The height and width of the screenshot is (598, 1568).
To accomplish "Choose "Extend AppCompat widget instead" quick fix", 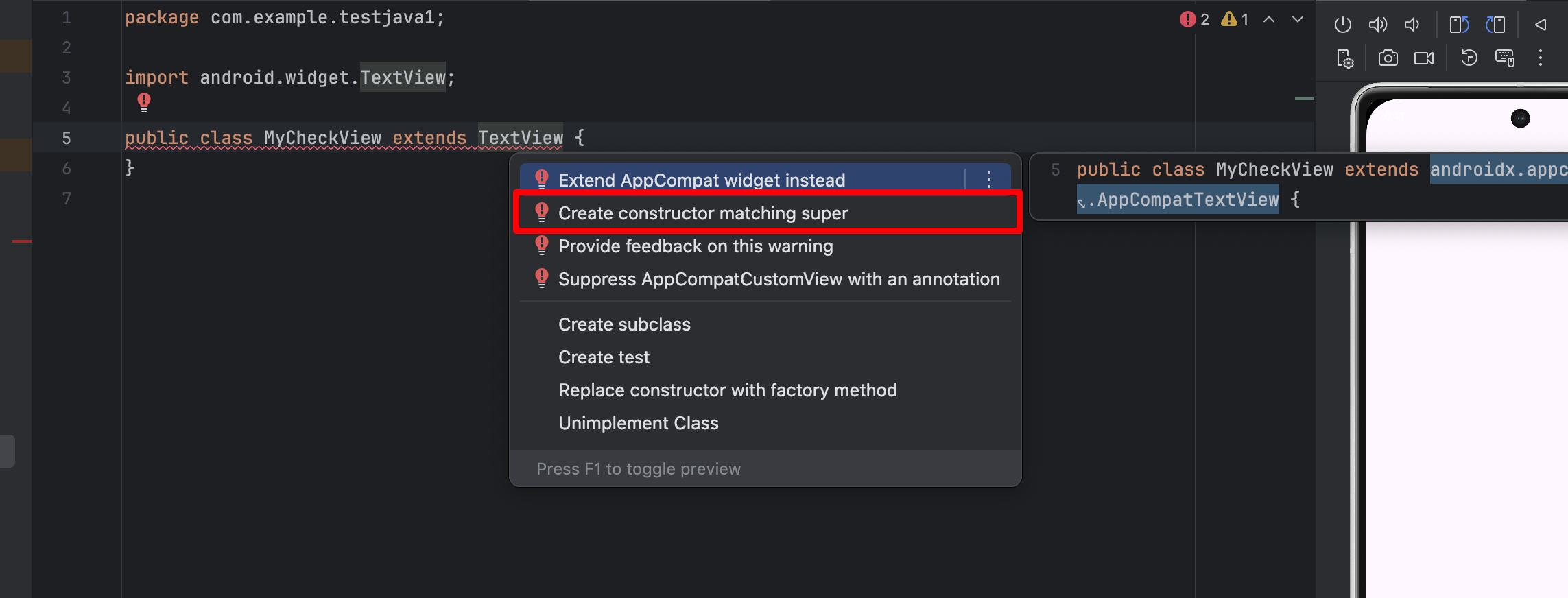I will pos(701,180).
